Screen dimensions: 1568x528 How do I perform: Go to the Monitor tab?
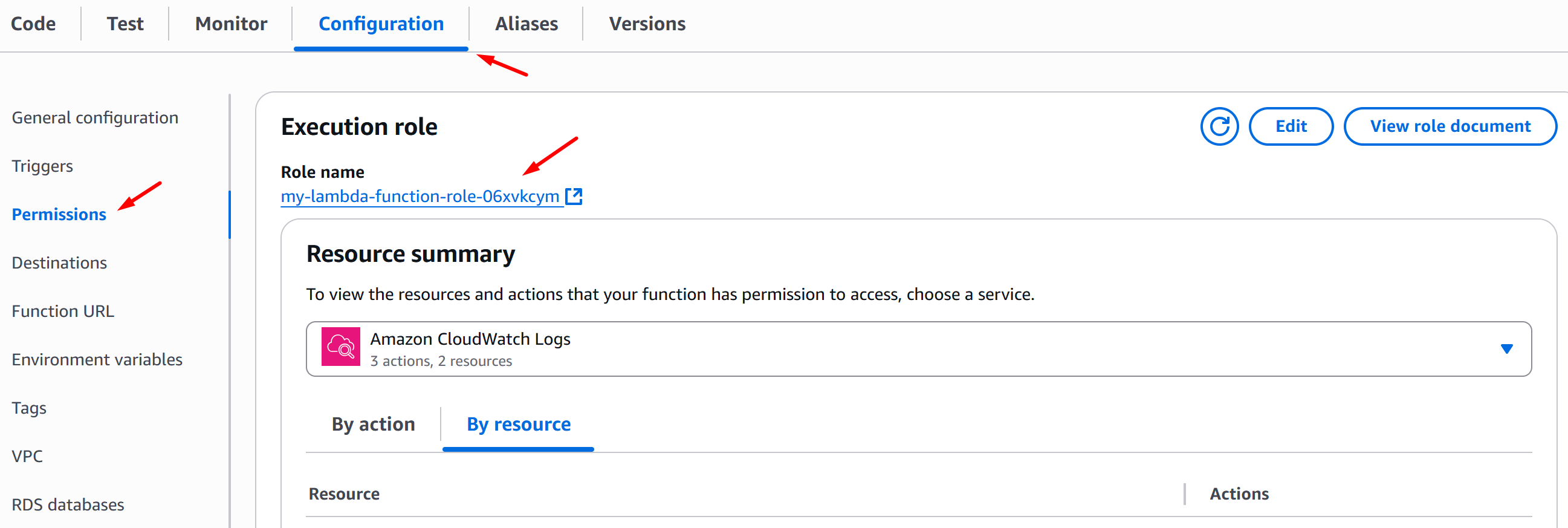(x=231, y=24)
